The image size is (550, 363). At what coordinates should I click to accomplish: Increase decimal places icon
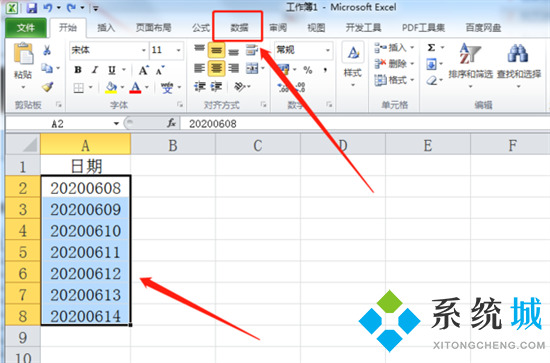pos(283,87)
